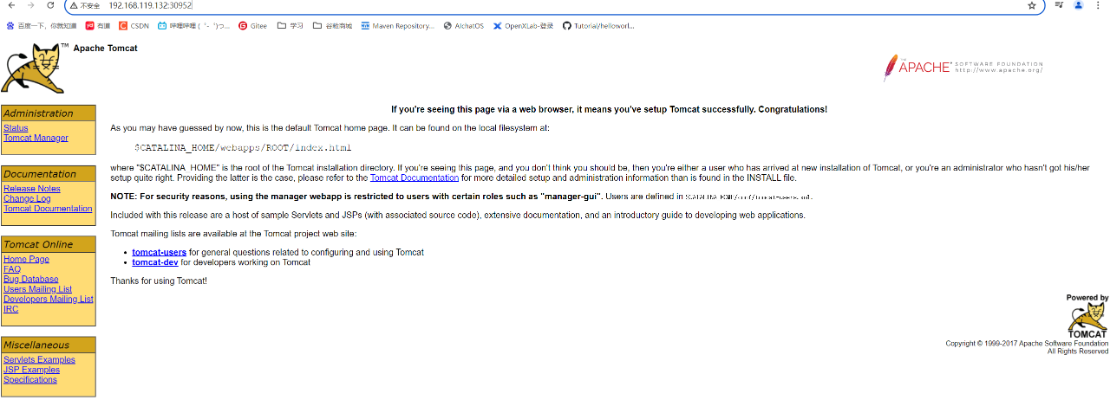Open the Chrome three-dot menu
The image size is (1119, 409).
1098,5
